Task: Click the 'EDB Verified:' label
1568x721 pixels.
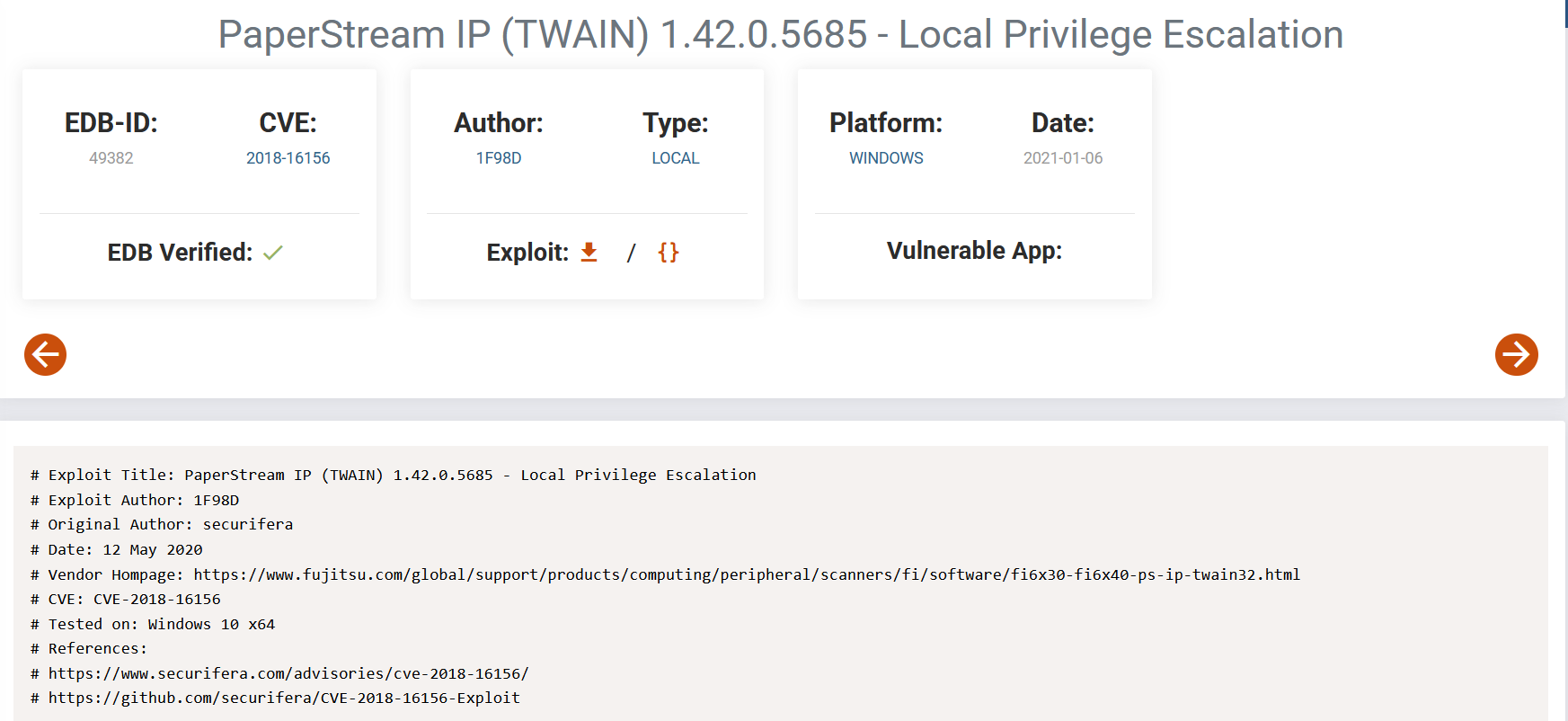Action: pyautogui.click(x=180, y=253)
